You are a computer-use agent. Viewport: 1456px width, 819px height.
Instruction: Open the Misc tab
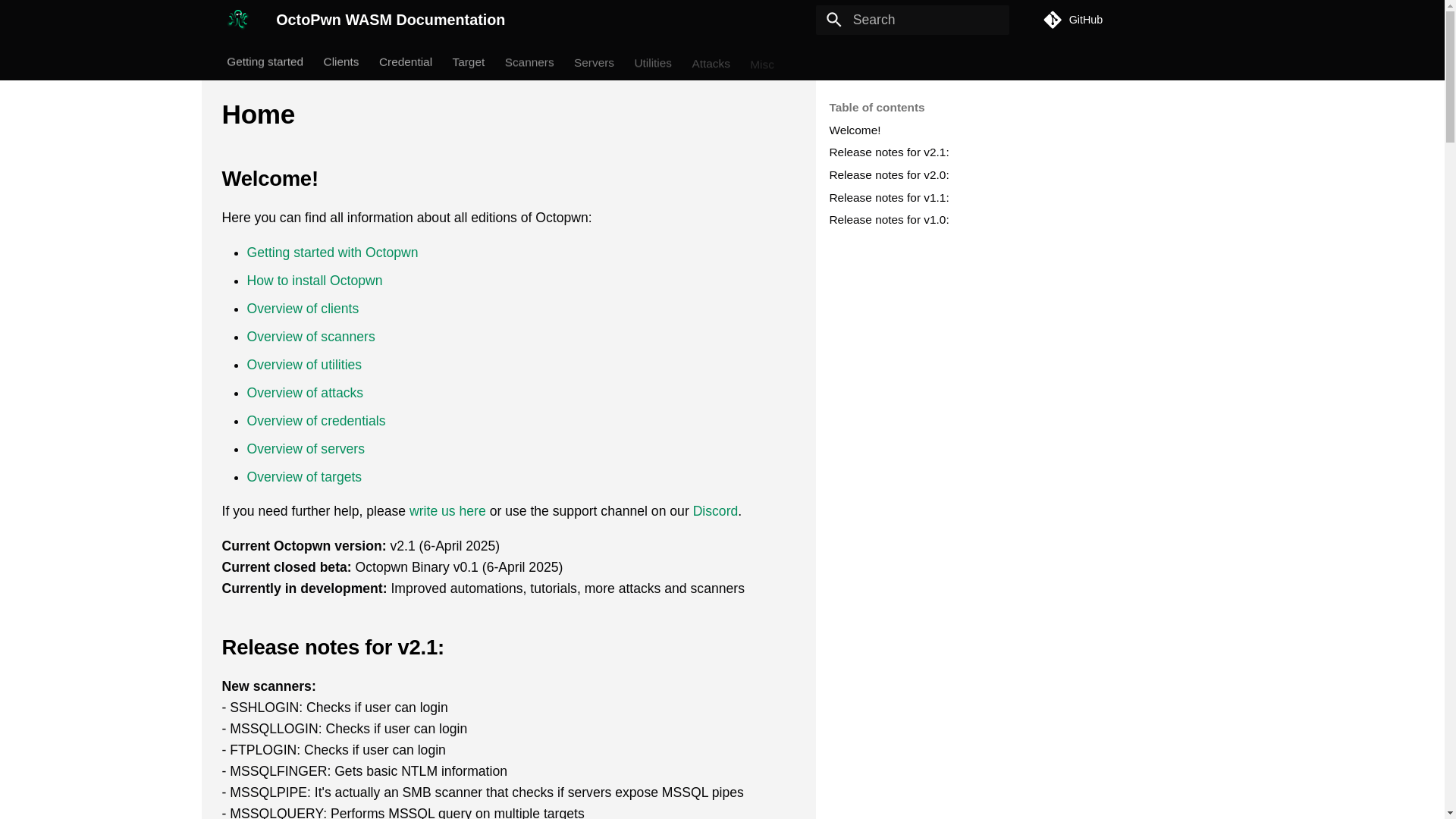click(x=762, y=64)
